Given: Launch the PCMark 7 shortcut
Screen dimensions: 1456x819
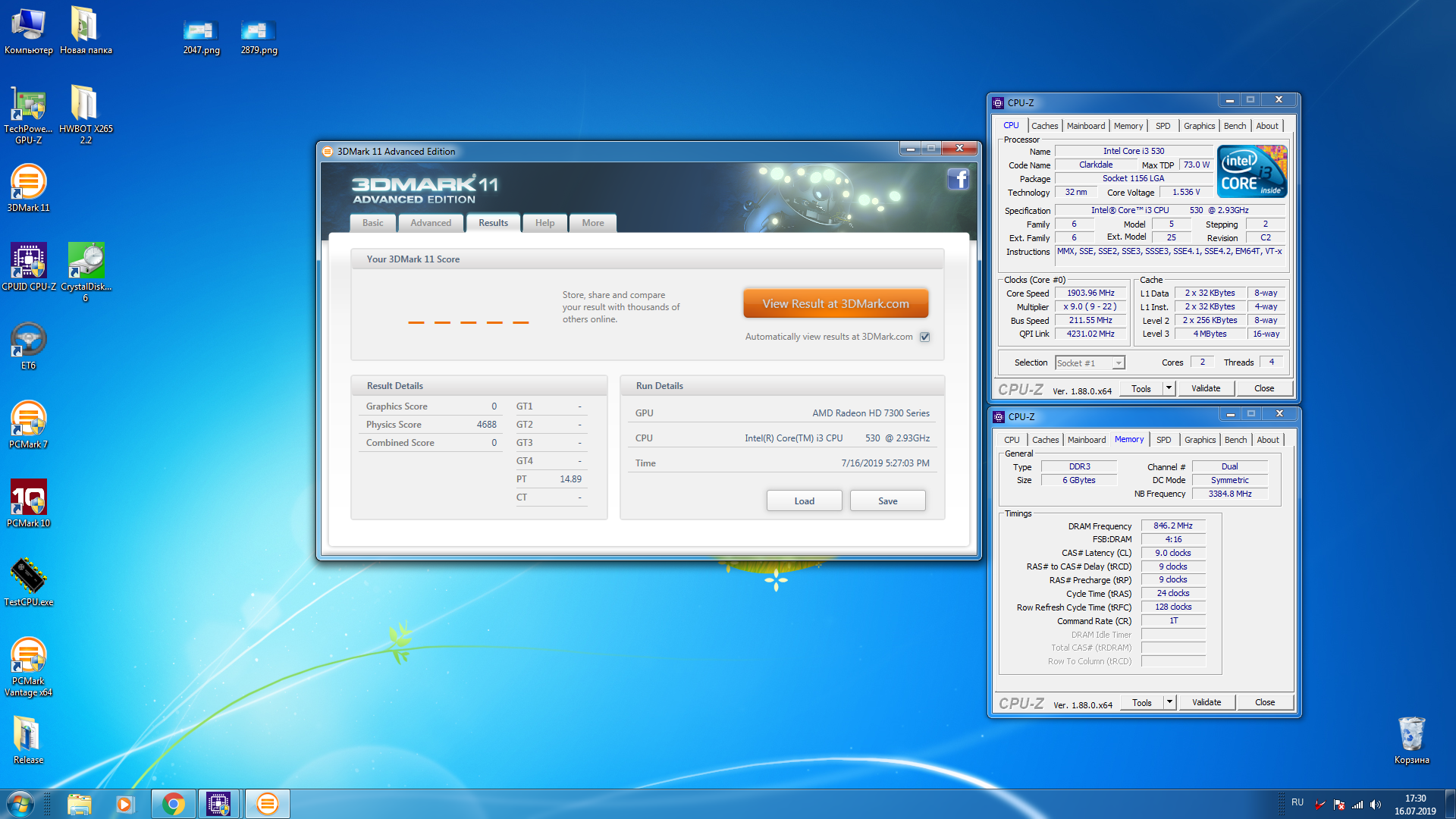Looking at the screenshot, I should tap(28, 425).
